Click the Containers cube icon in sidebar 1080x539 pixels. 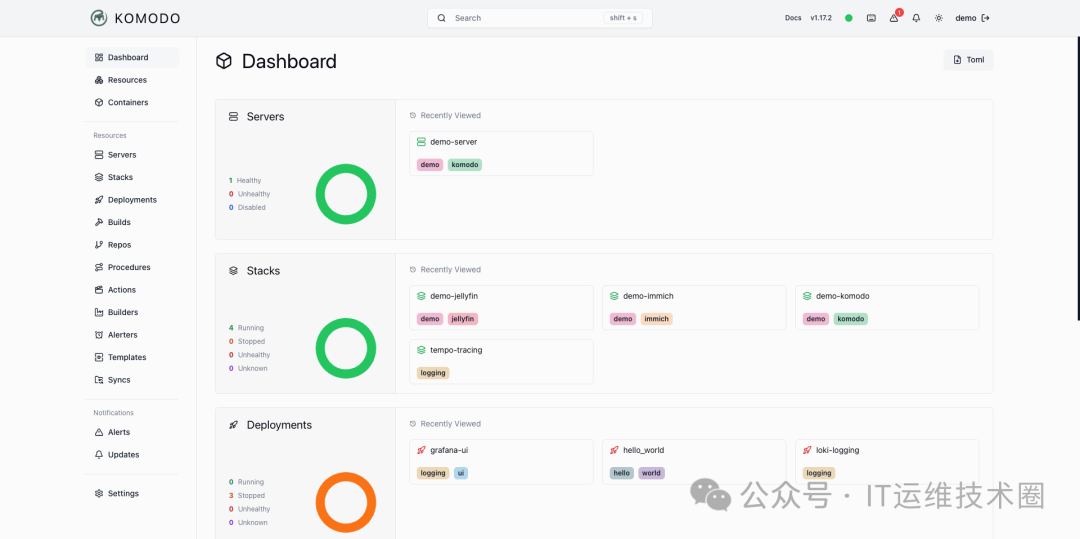[98, 103]
